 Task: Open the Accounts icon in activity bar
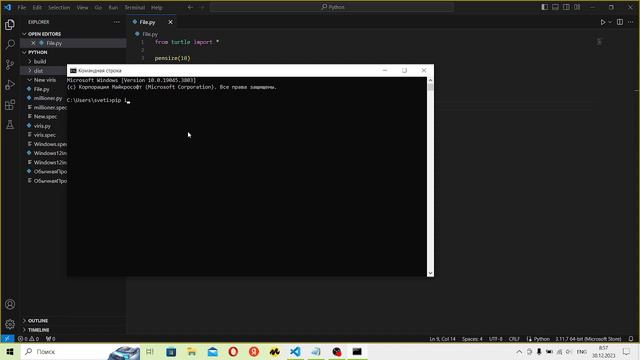pyautogui.click(x=10, y=304)
